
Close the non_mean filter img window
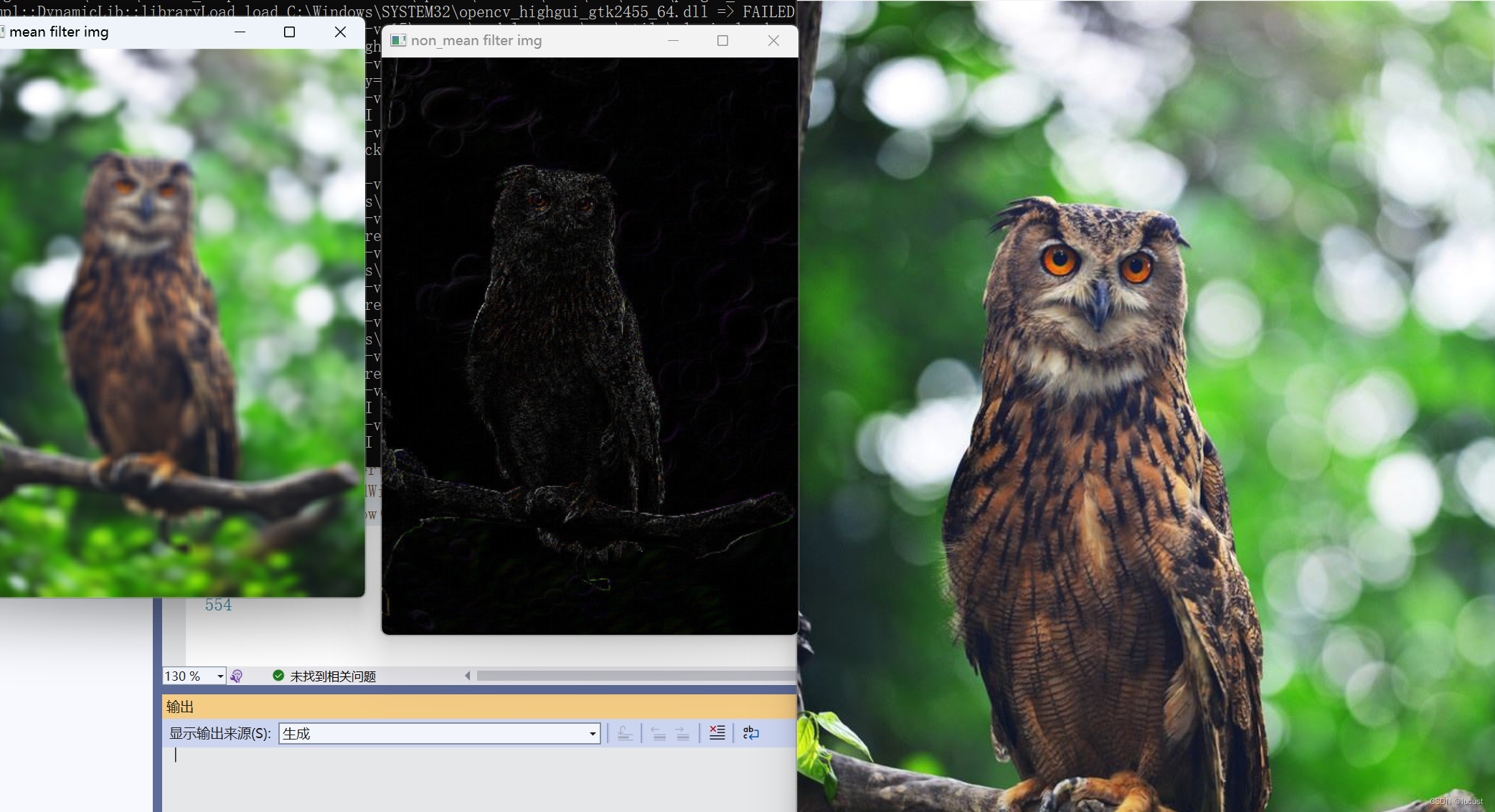773,41
